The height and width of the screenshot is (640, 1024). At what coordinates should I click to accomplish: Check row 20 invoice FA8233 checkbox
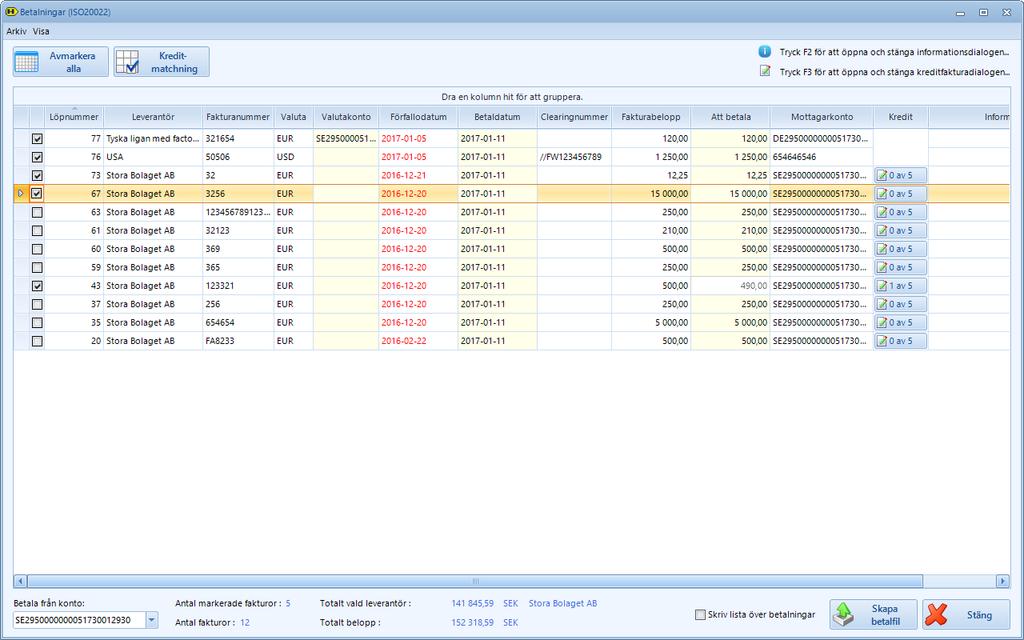[x=37, y=341]
